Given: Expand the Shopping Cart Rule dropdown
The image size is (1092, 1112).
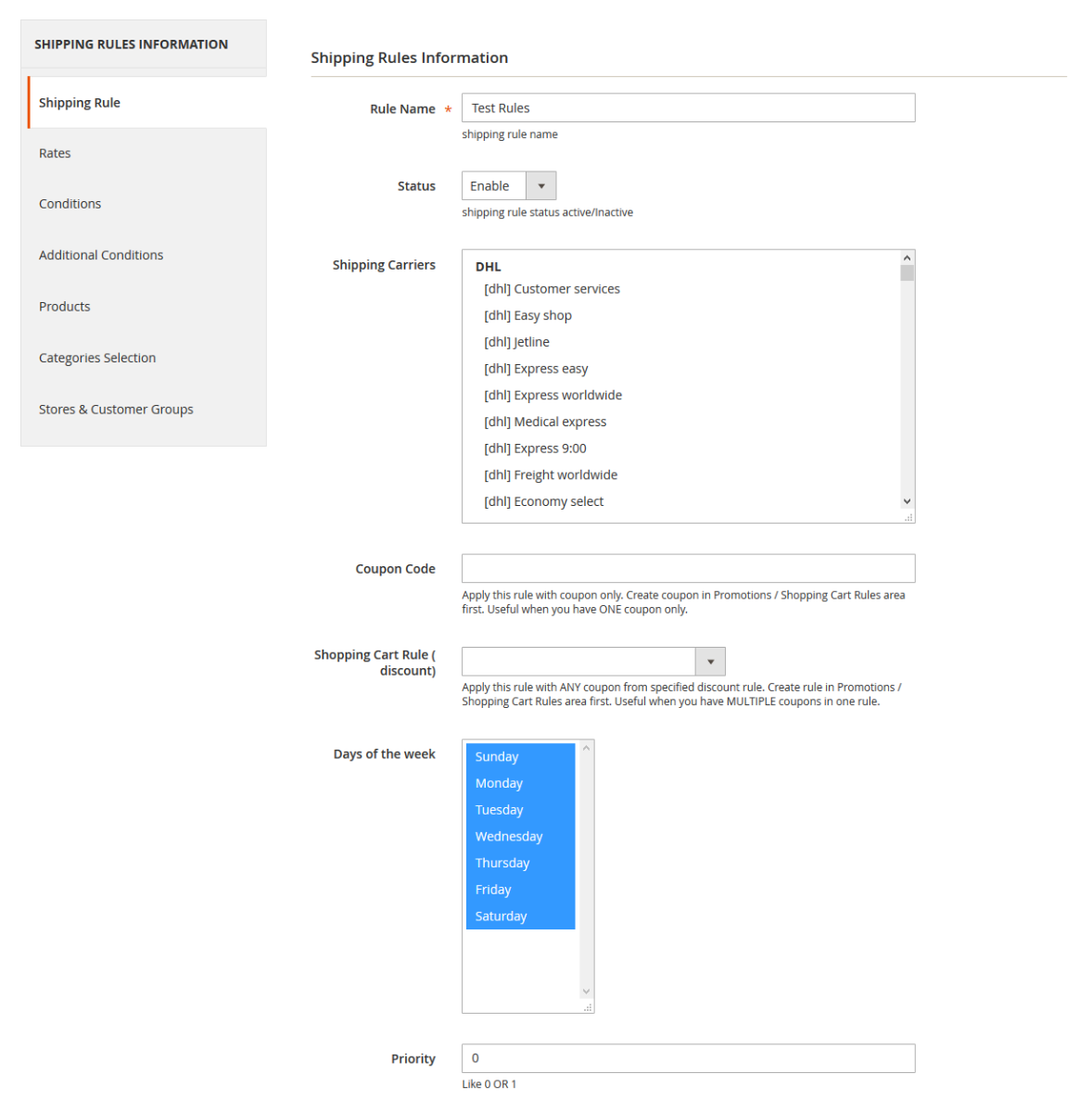Looking at the screenshot, I should (x=593, y=662).
